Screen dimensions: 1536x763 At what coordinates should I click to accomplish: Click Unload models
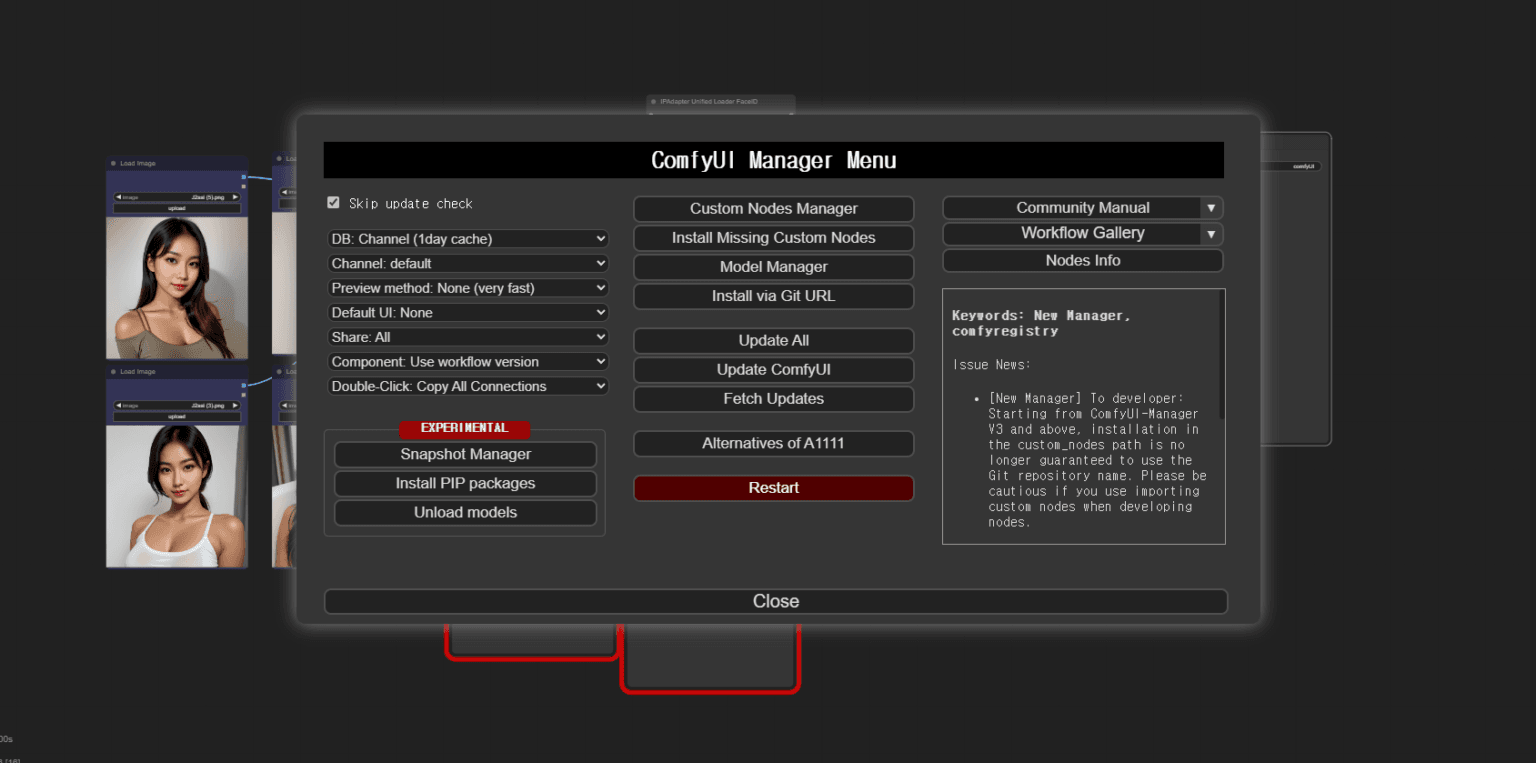[x=465, y=512]
